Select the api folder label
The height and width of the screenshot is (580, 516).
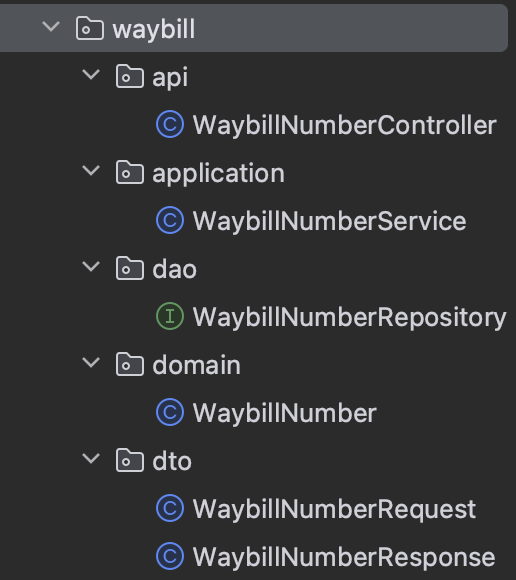coord(170,78)
